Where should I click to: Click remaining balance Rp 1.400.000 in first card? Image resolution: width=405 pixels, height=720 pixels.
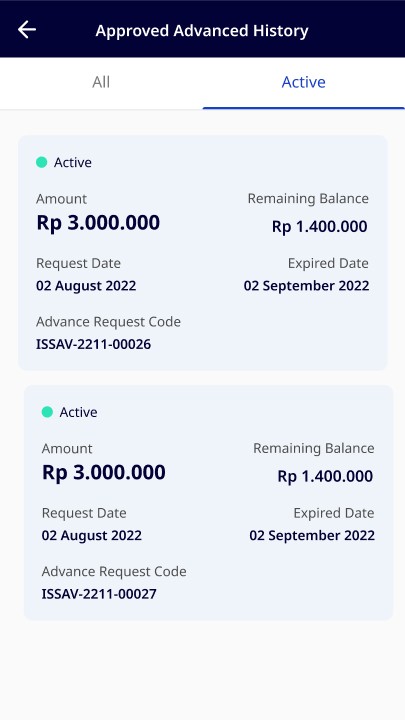click(x=320, y=226)
